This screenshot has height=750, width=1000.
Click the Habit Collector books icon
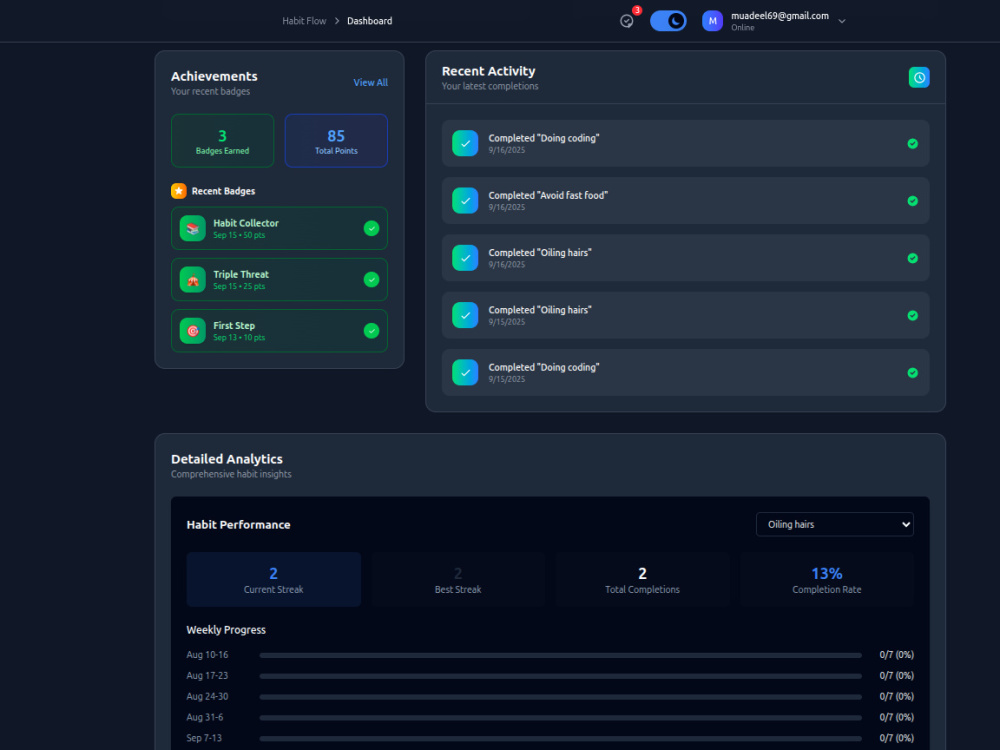coord(193,228)
